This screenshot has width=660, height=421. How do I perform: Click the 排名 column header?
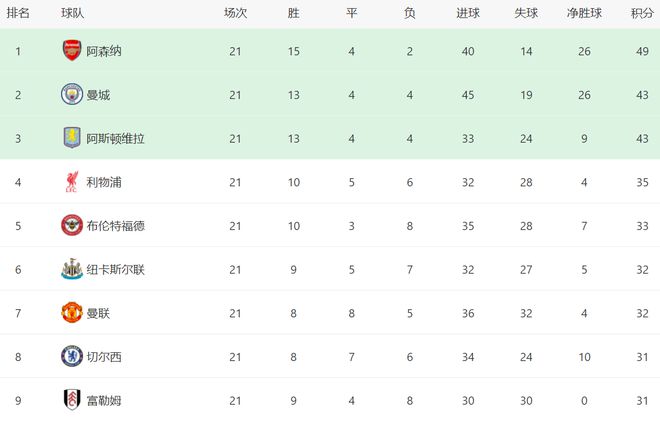[x=18, y=13]
